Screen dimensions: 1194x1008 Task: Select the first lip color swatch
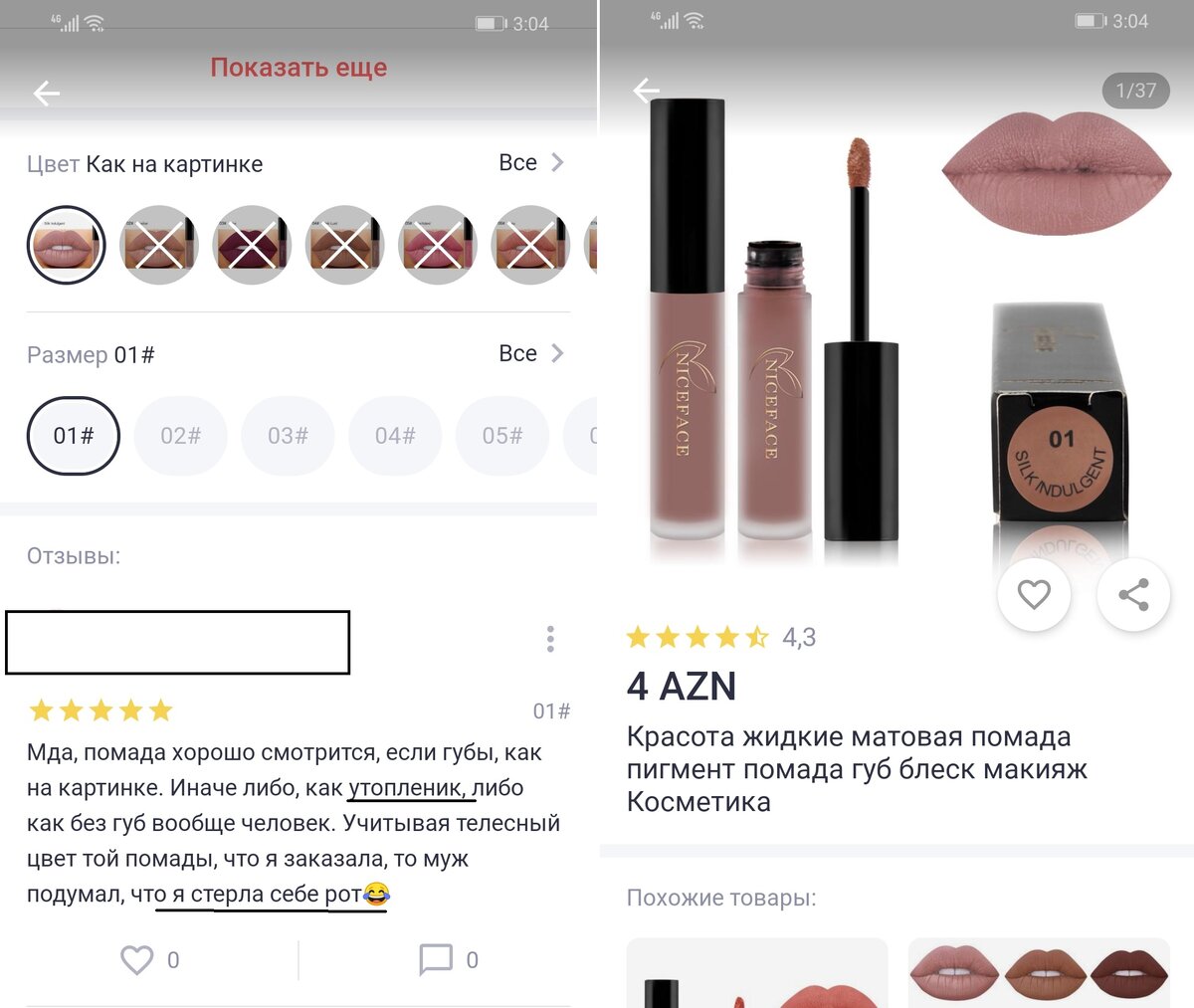(x=66, y=245)
